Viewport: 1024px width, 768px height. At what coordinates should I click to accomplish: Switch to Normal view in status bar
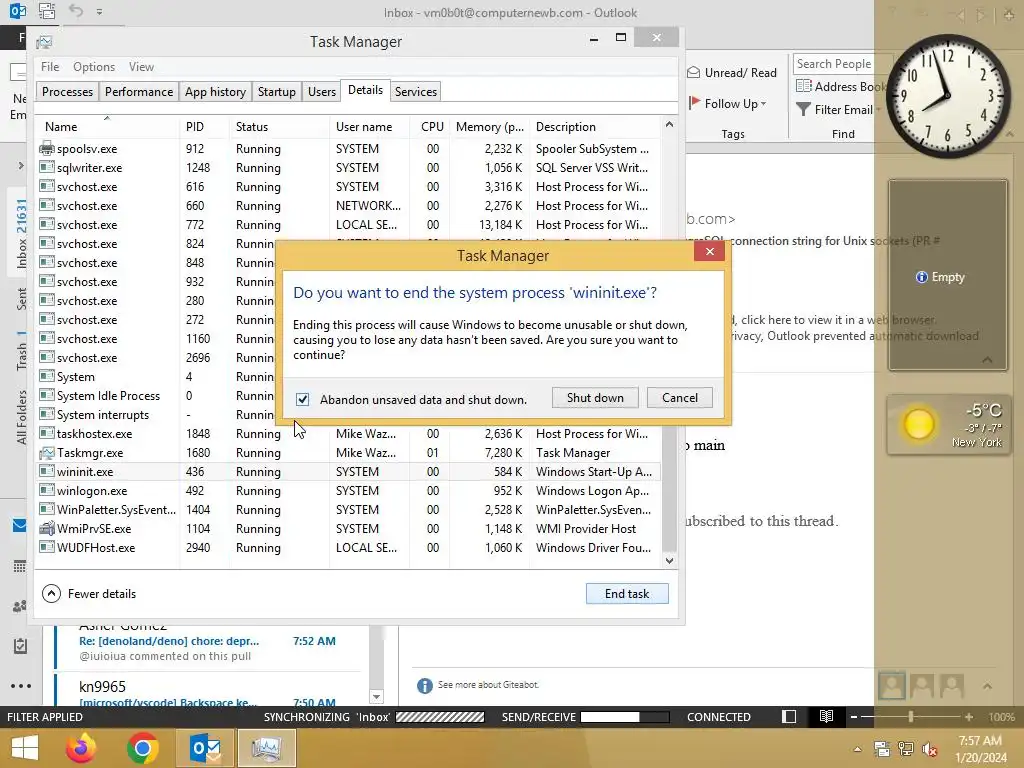click(789, 716)
